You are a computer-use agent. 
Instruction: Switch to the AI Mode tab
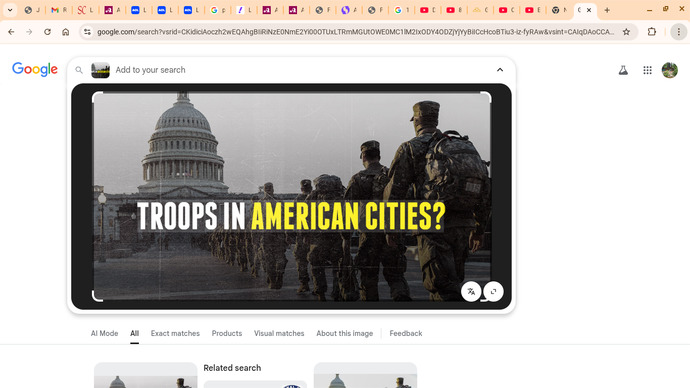click(104, 333)
